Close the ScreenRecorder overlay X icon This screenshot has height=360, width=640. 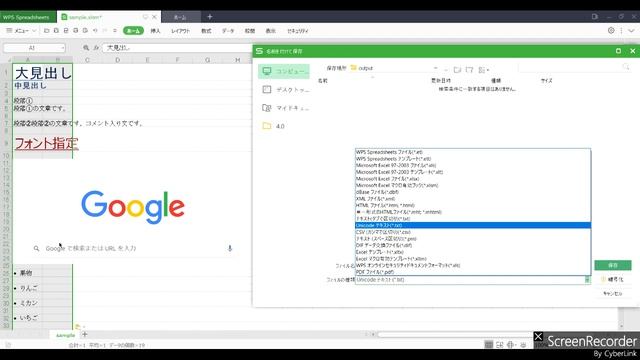(x=538, y=337)
